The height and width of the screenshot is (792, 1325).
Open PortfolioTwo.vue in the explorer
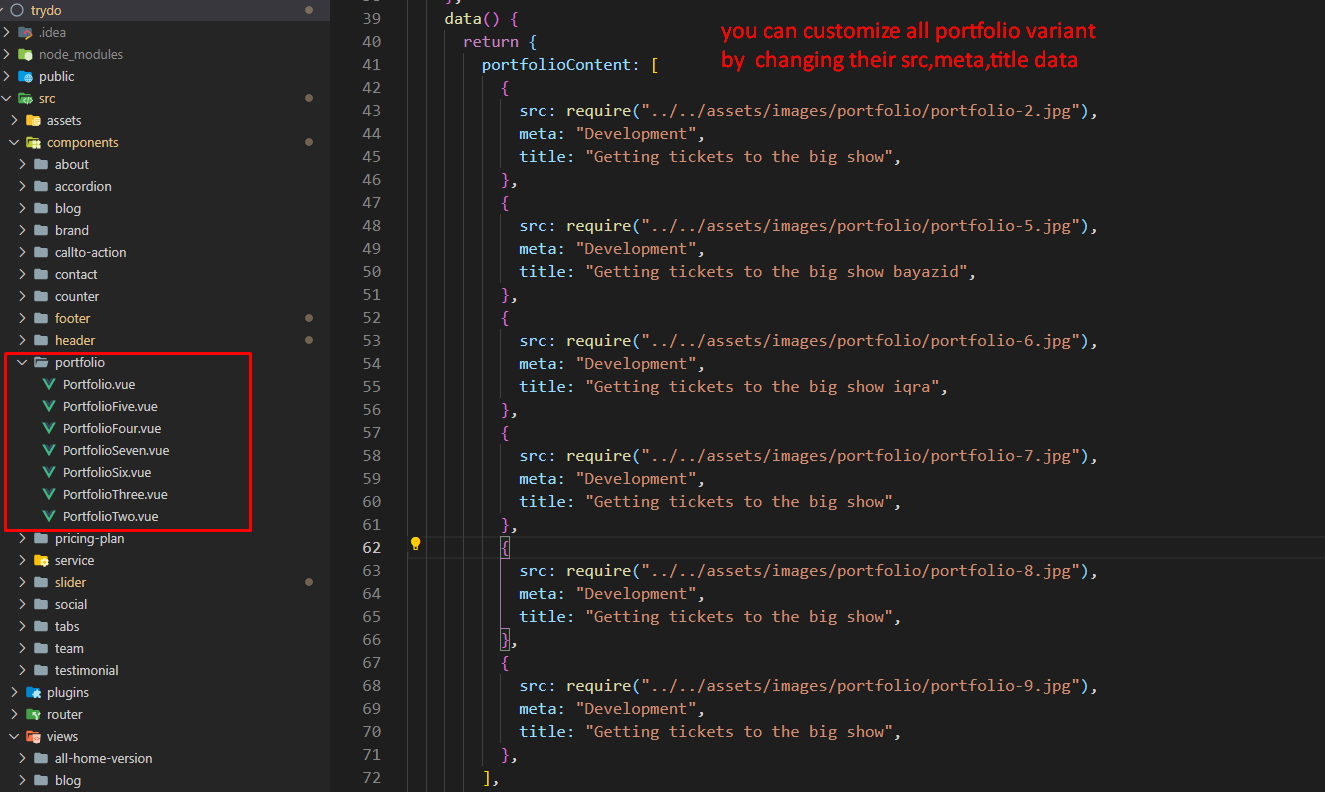point(110,516)
